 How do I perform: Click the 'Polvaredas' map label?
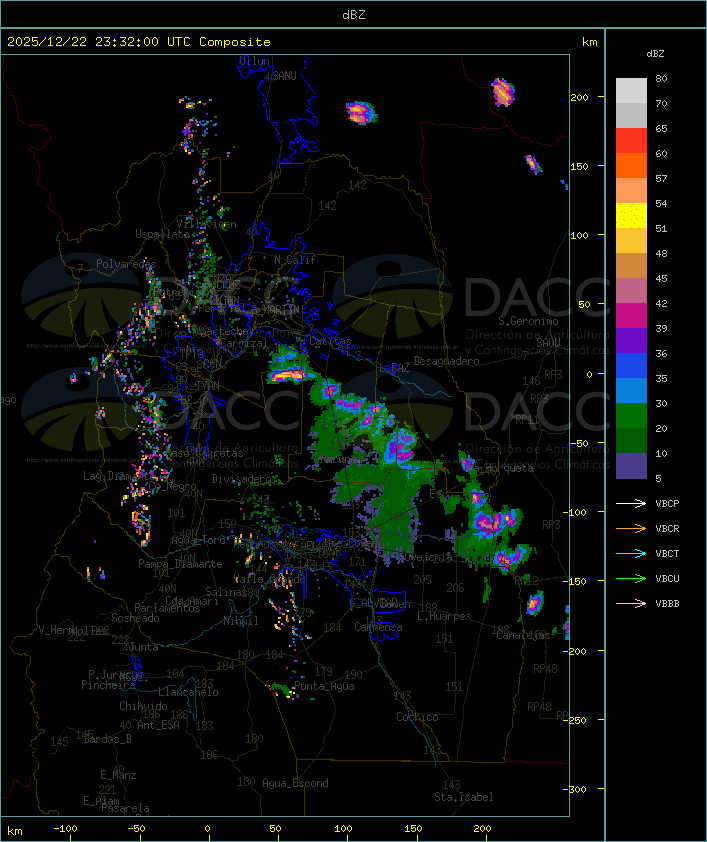tap(126, 264)
